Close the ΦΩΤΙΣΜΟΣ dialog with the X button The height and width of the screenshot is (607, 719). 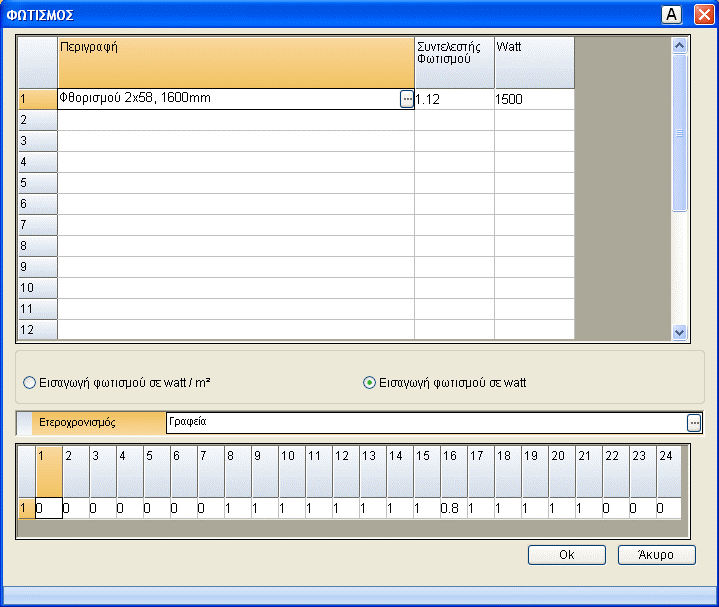tap(703, 15)
